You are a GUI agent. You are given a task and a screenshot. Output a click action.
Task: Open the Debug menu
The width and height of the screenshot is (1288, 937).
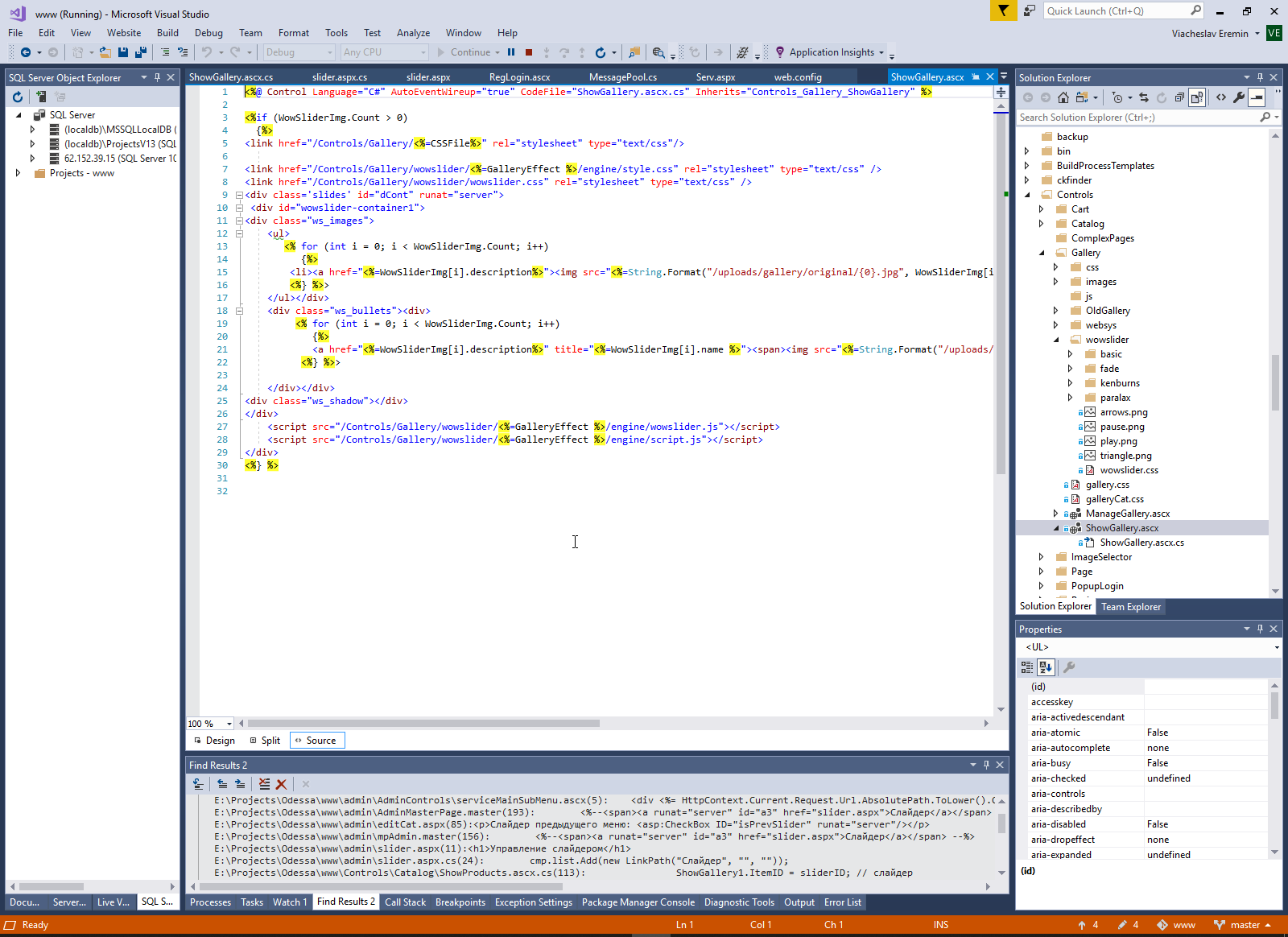pos(208,33)
